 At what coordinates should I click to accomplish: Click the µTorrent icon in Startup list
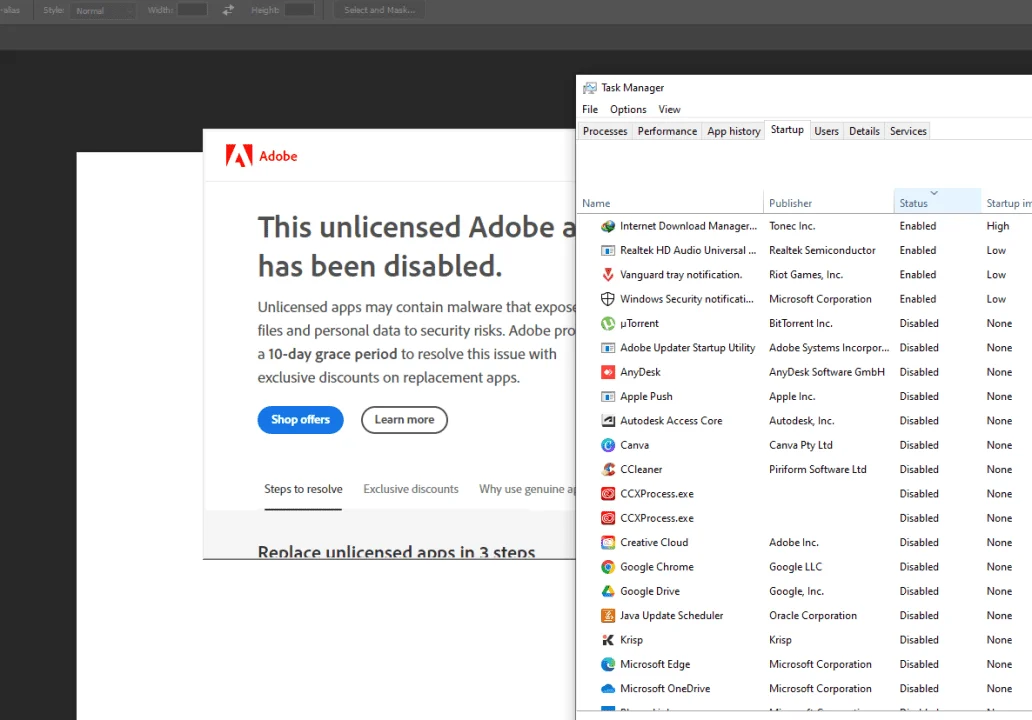pyautogui.click(x=607, y=323)
